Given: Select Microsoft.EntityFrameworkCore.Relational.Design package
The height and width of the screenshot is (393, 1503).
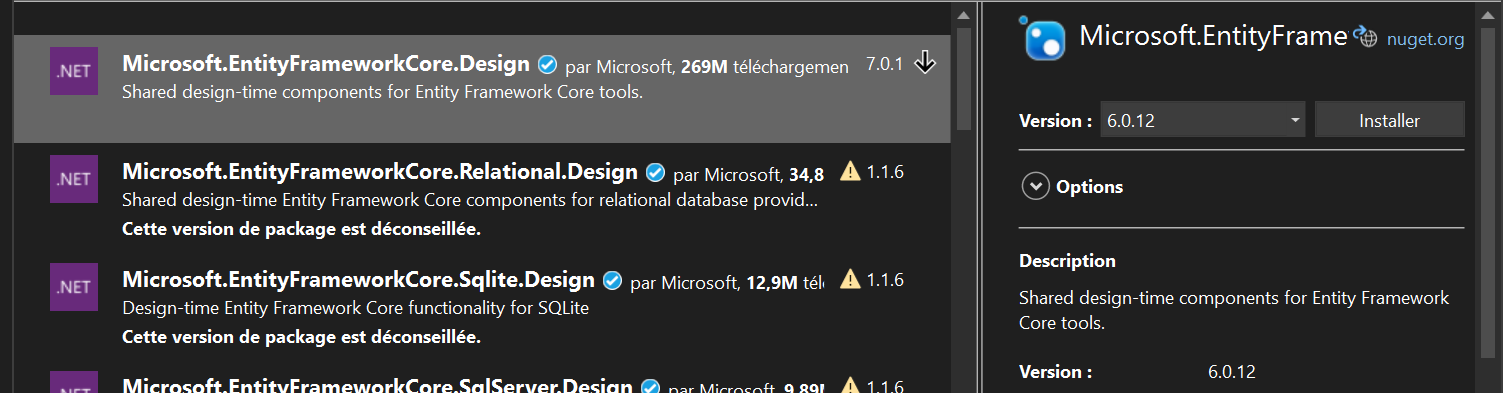Looking at the screenshot, I should (x=482, y=198).
